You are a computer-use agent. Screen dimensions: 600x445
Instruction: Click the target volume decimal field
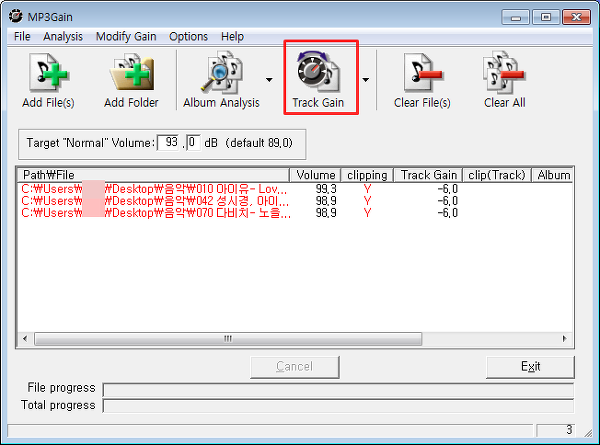point(193,142)
